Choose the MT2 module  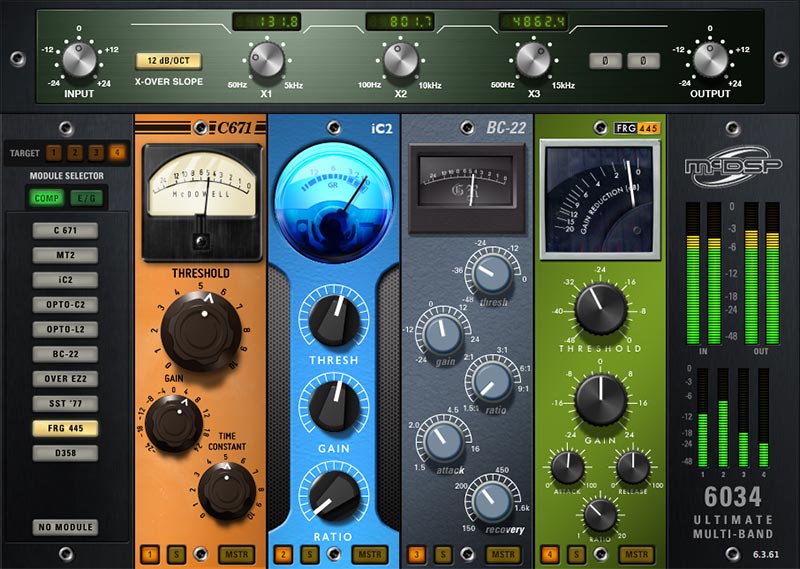65,255
